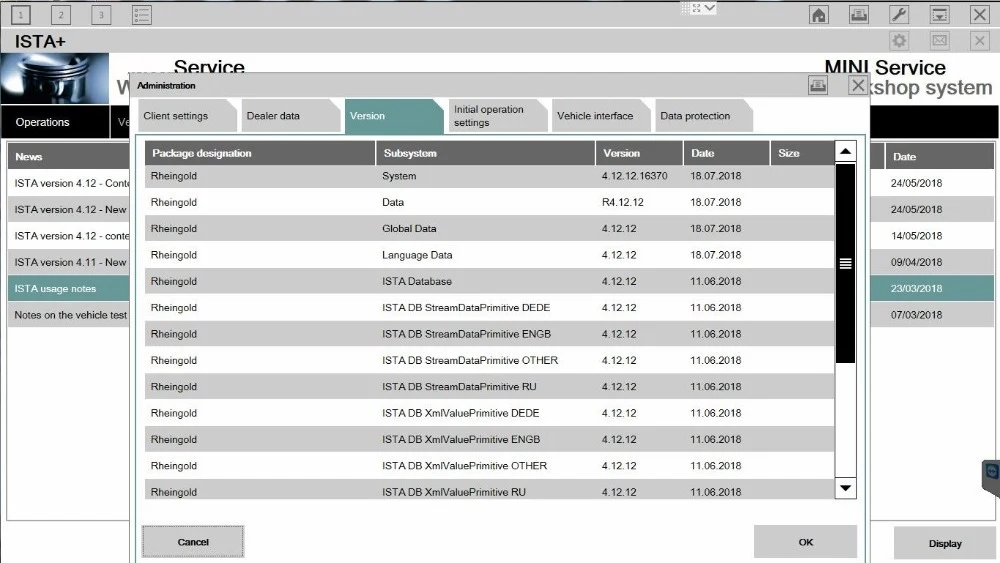
Task: Print from Administration dialog printer icon
Action: tap(818, 85)
